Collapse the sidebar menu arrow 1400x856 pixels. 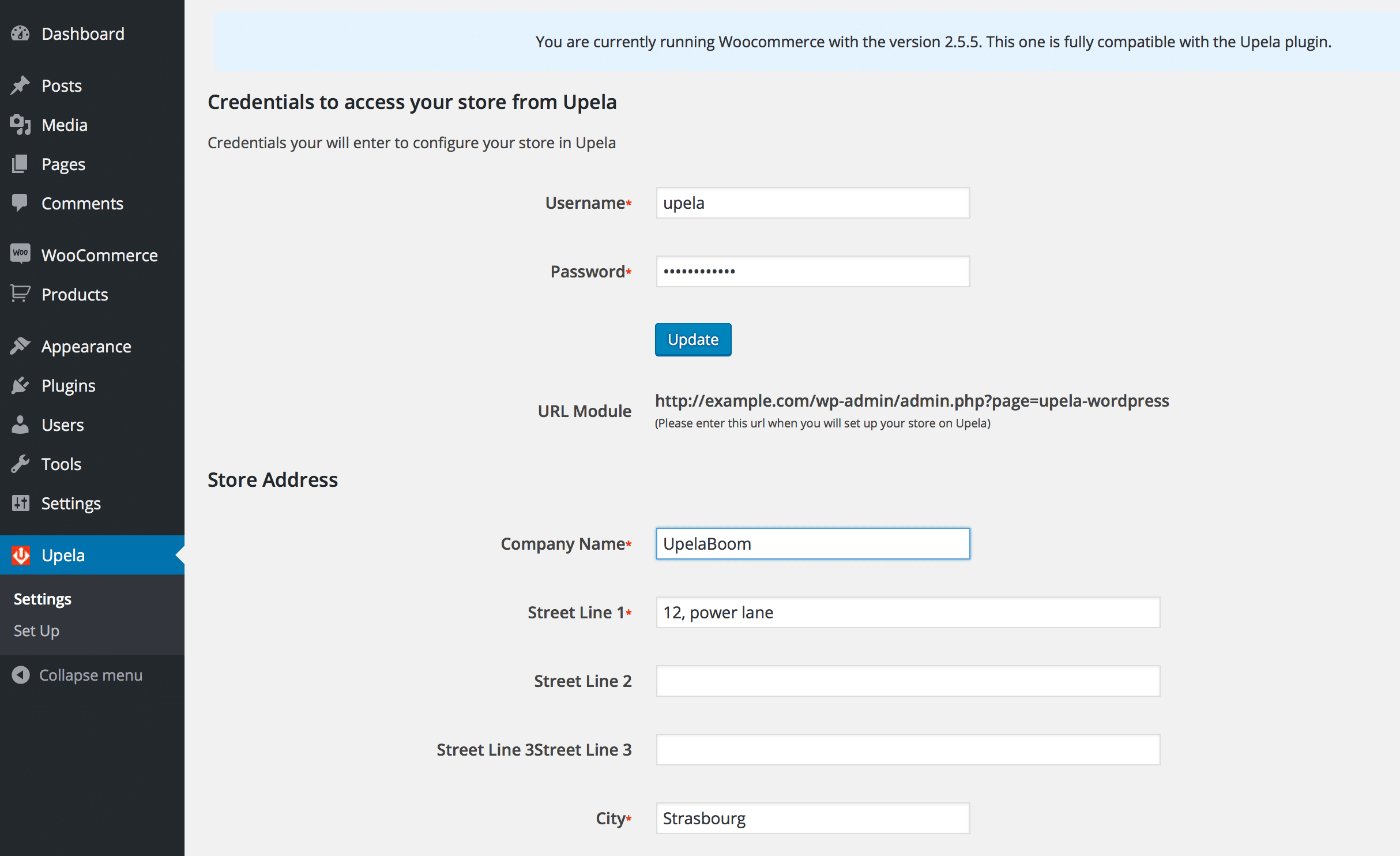click(x=21, y=675)
